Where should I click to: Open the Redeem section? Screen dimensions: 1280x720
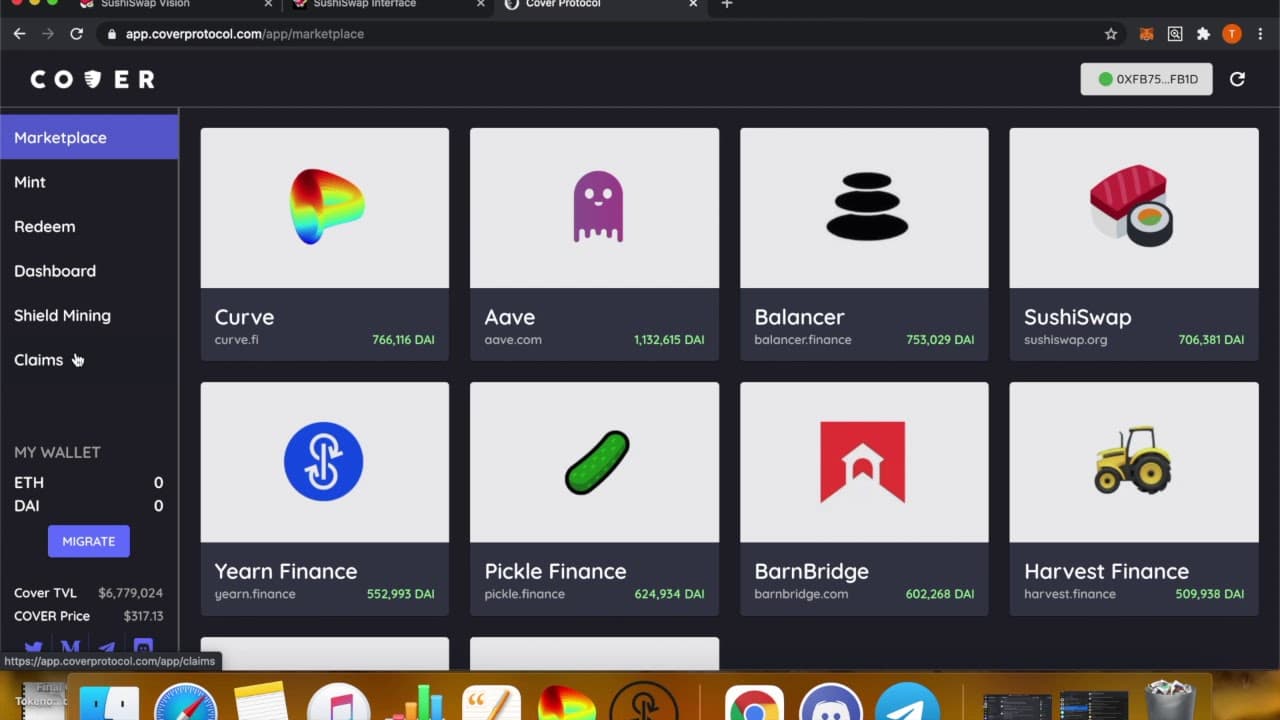[45, 226]
